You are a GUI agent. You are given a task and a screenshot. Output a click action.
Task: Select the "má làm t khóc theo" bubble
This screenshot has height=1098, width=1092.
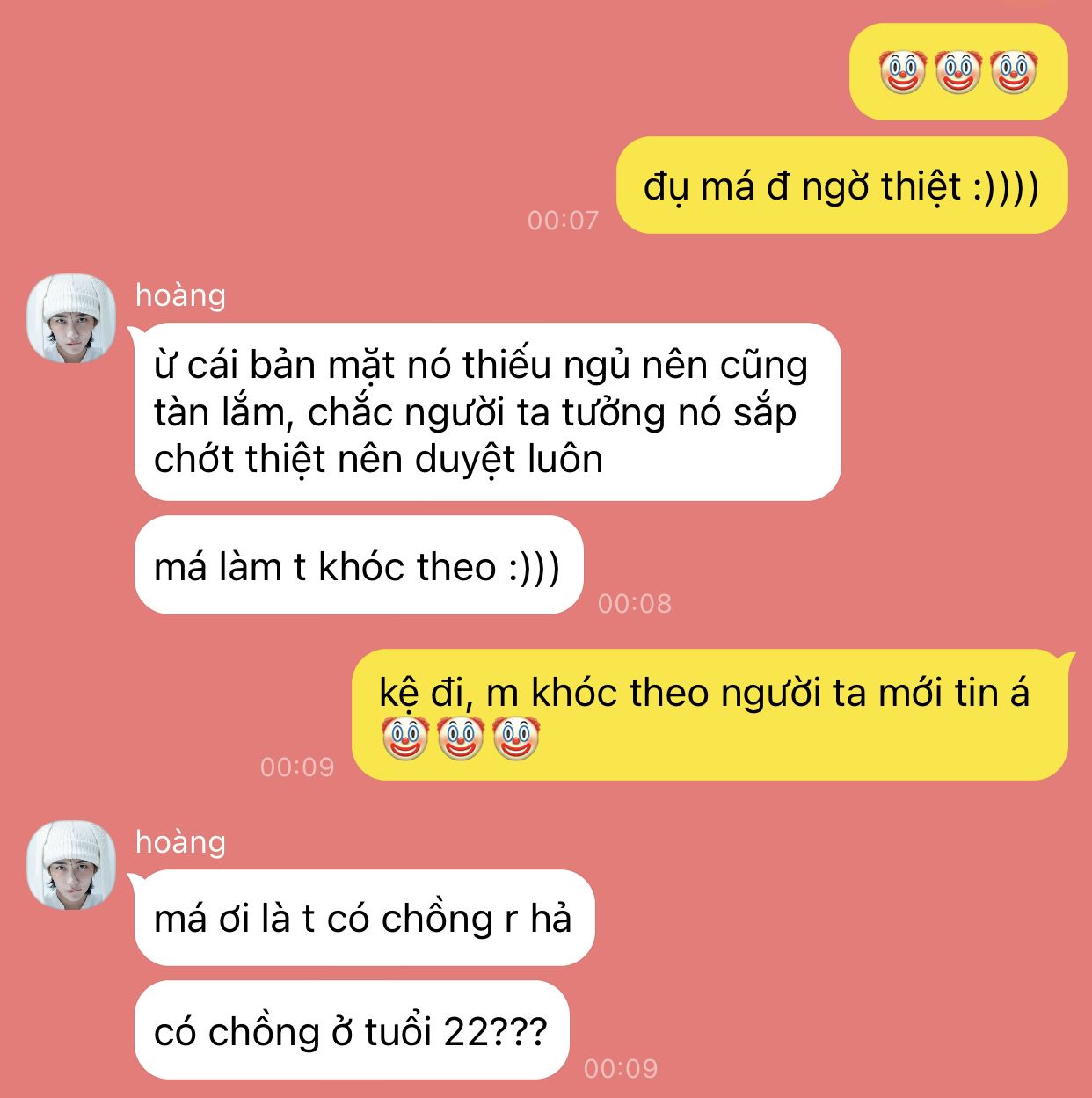click(359, 565)
